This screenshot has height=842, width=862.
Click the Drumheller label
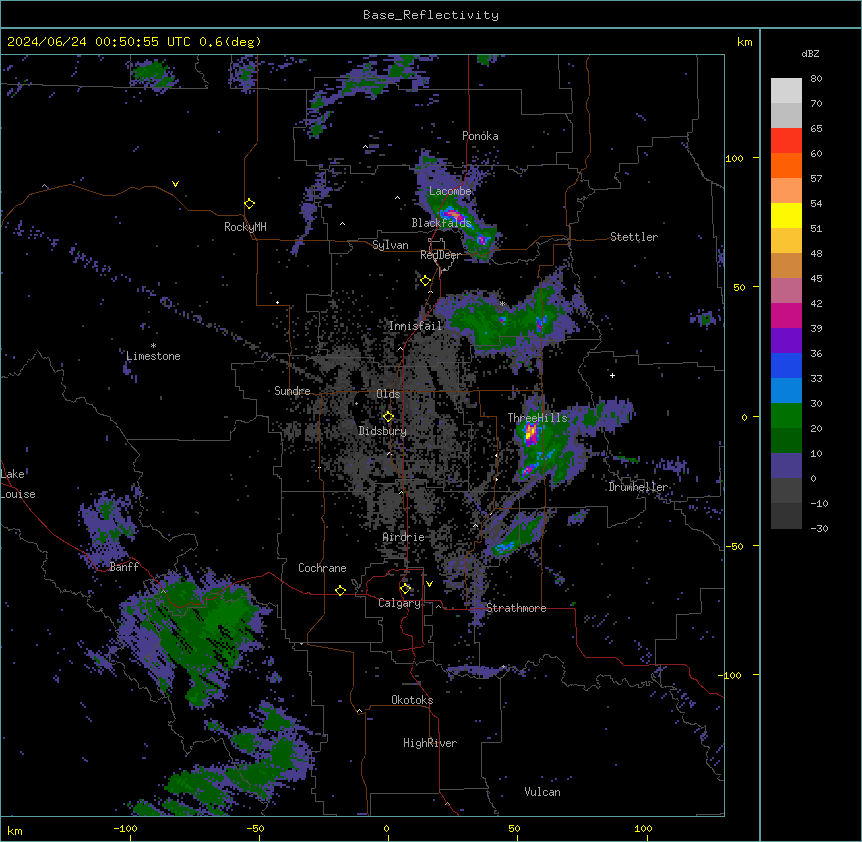(638, 487)
